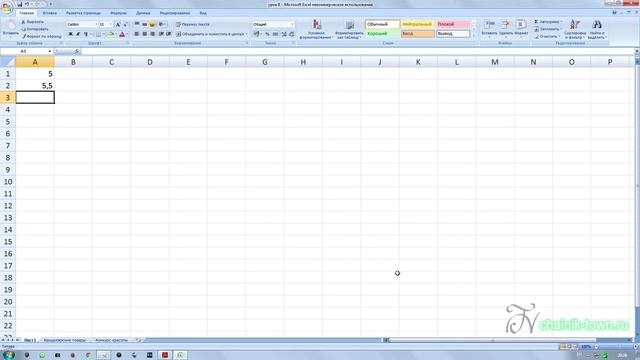Toggle underline formatting
The width and height of the screenshot is (640, 360).
(86, 34)
